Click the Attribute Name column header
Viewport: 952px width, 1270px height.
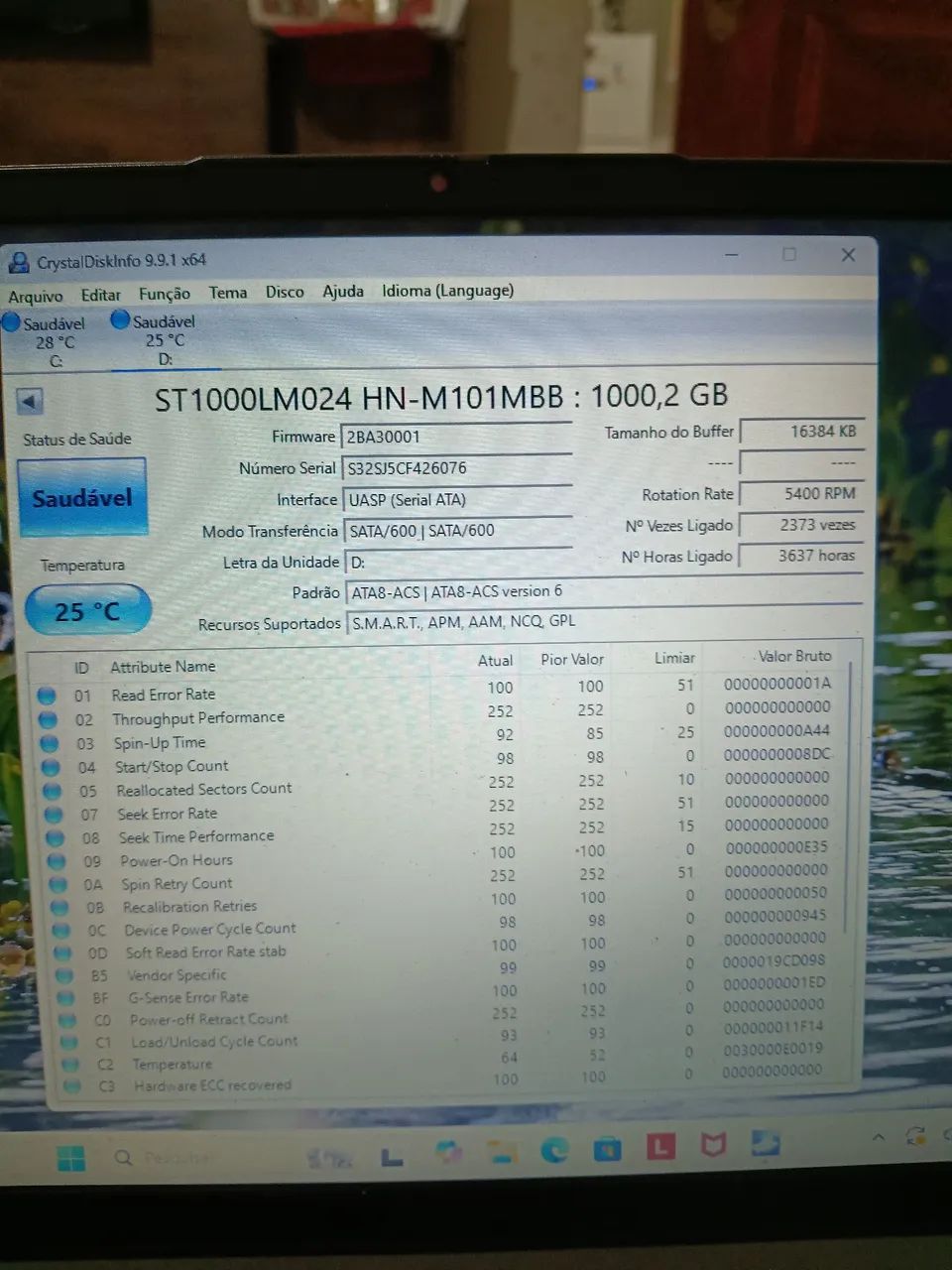tap(163, 667)
